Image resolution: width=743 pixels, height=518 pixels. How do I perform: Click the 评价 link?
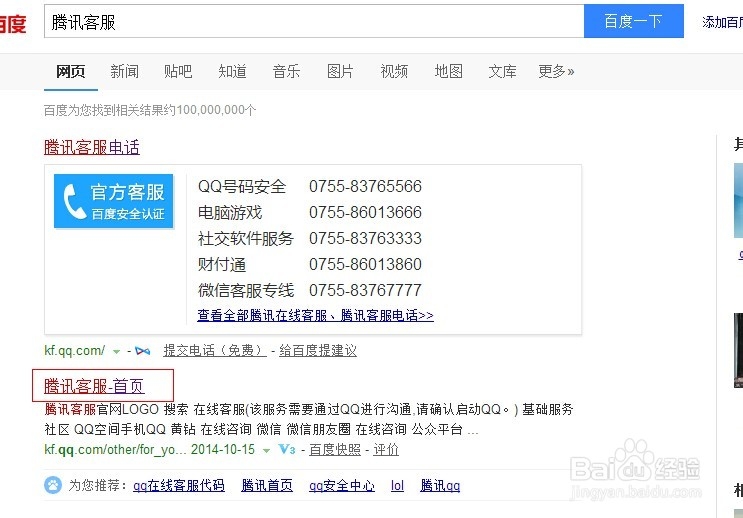point(386,449)
